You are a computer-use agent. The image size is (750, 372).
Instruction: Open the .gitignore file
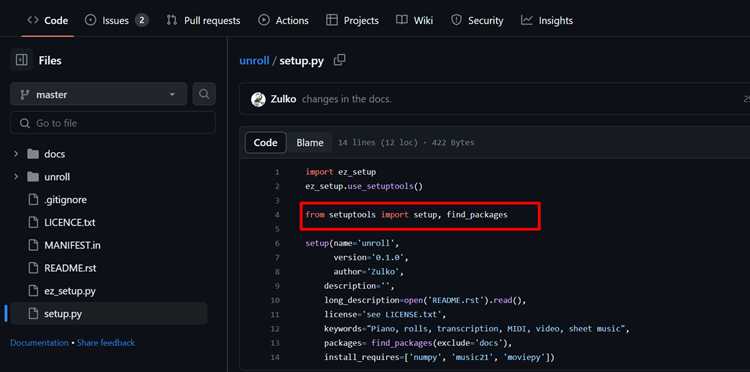pyautogui.click(x=66, y=200)
